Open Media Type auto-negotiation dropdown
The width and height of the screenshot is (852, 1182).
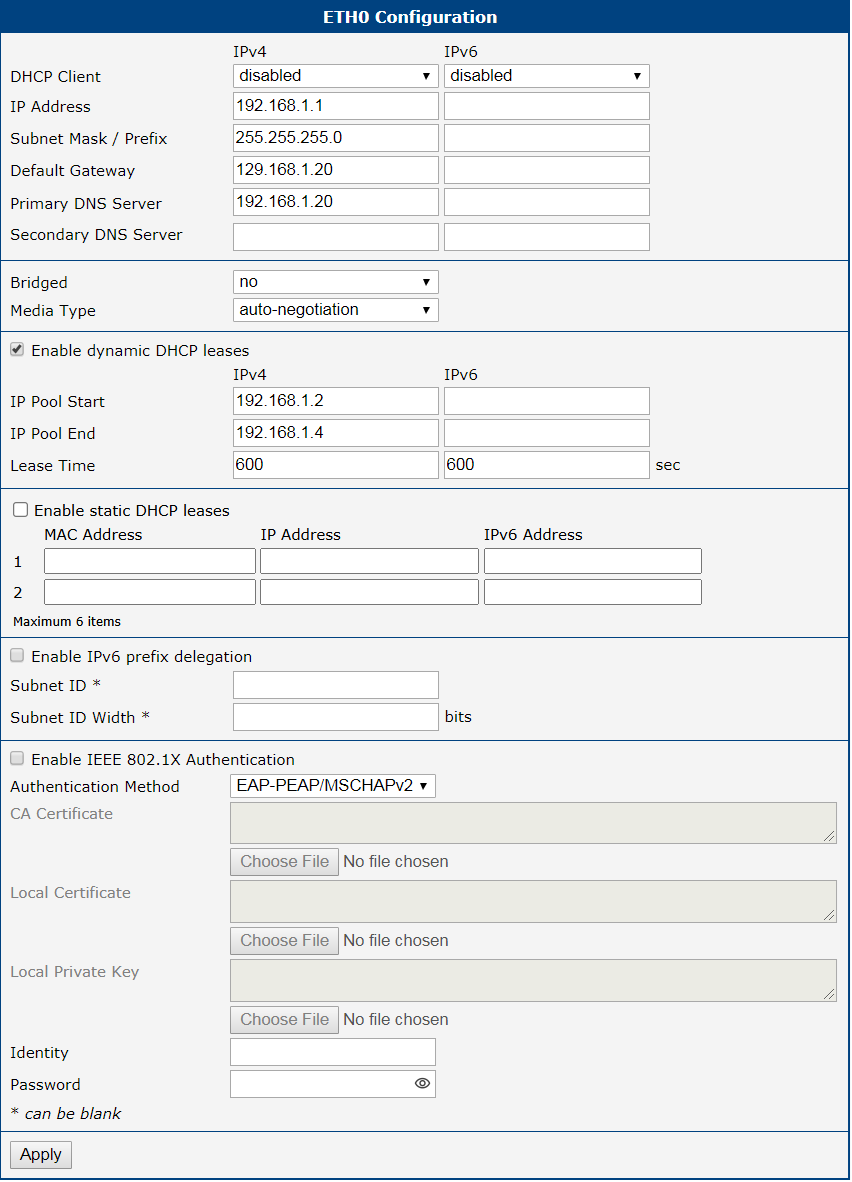coord(336,310)
